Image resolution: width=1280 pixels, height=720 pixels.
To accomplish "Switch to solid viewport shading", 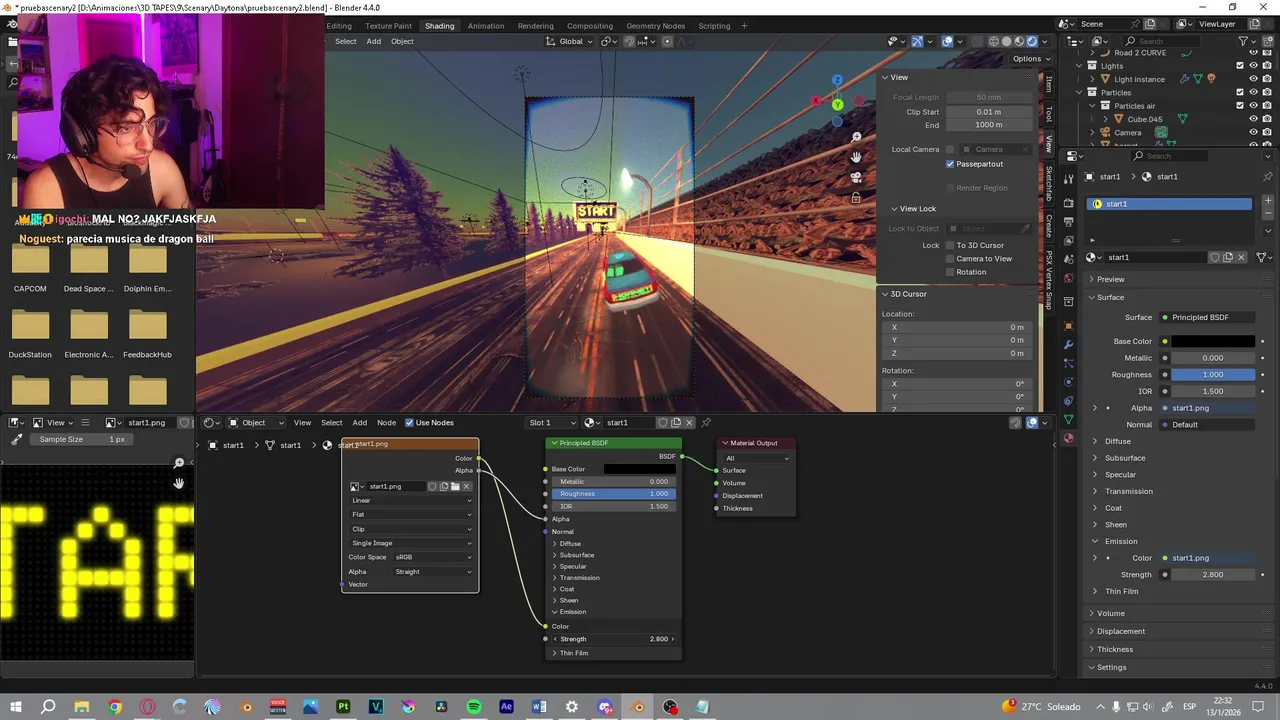I will point(1006,41).
